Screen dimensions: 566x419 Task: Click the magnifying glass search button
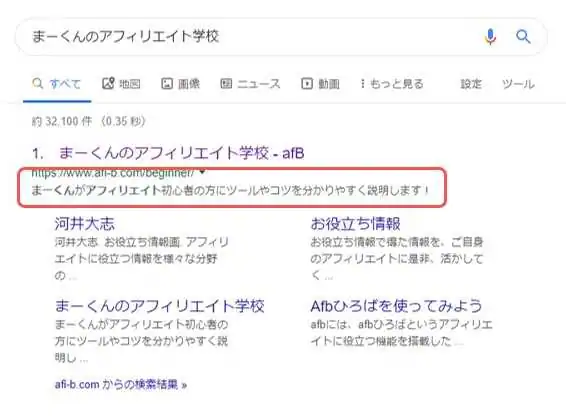click(x=523, y=36)
